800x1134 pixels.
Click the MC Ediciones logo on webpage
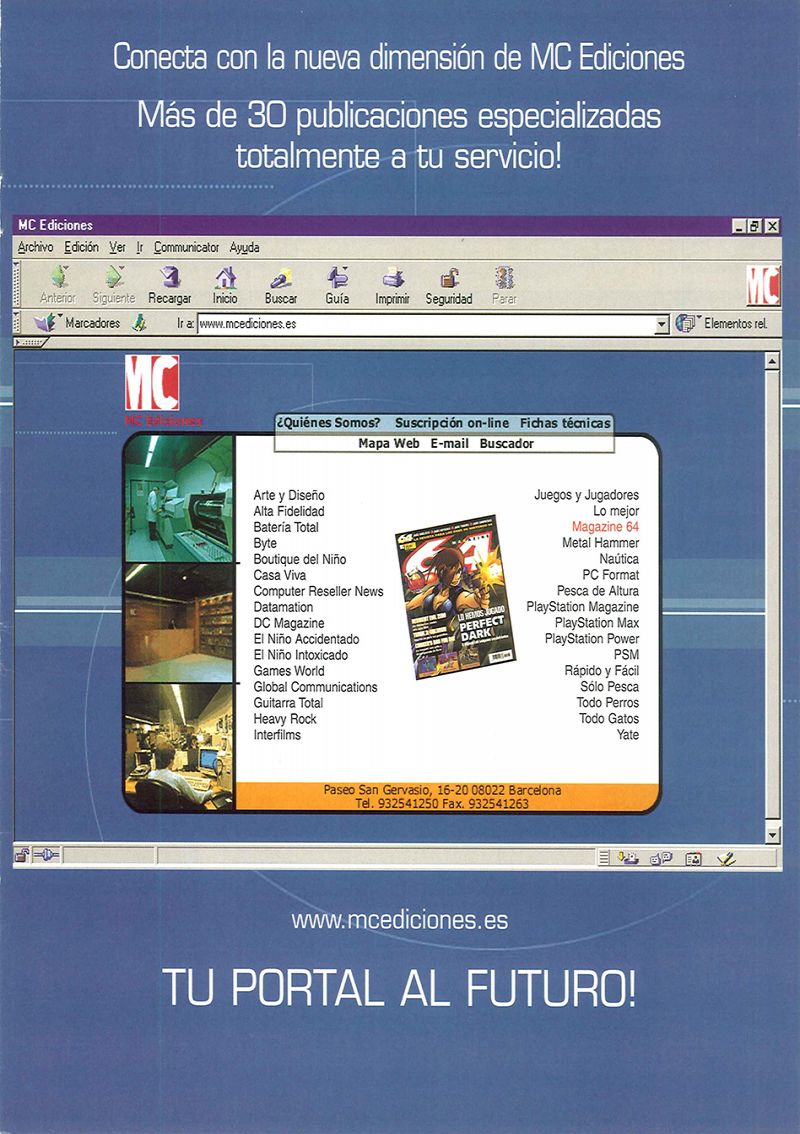[152, 383]
